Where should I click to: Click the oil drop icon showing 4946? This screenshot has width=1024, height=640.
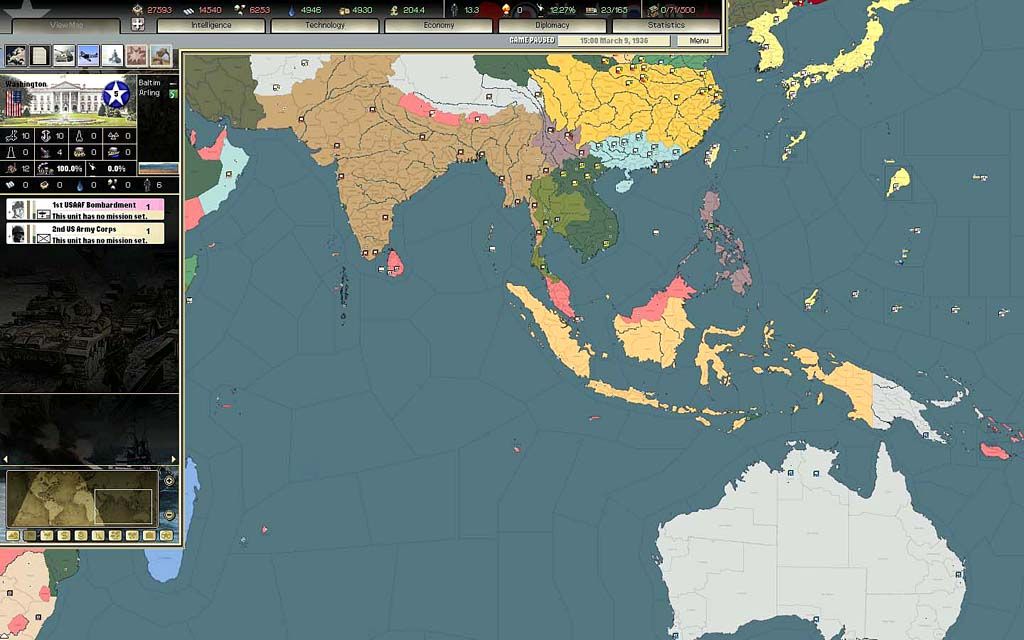[x=291, y=10]
